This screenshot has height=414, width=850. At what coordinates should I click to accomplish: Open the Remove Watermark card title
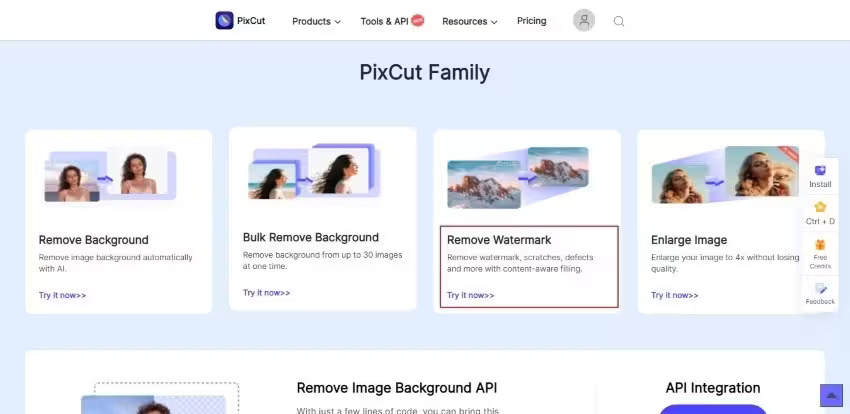coord(499,240)
